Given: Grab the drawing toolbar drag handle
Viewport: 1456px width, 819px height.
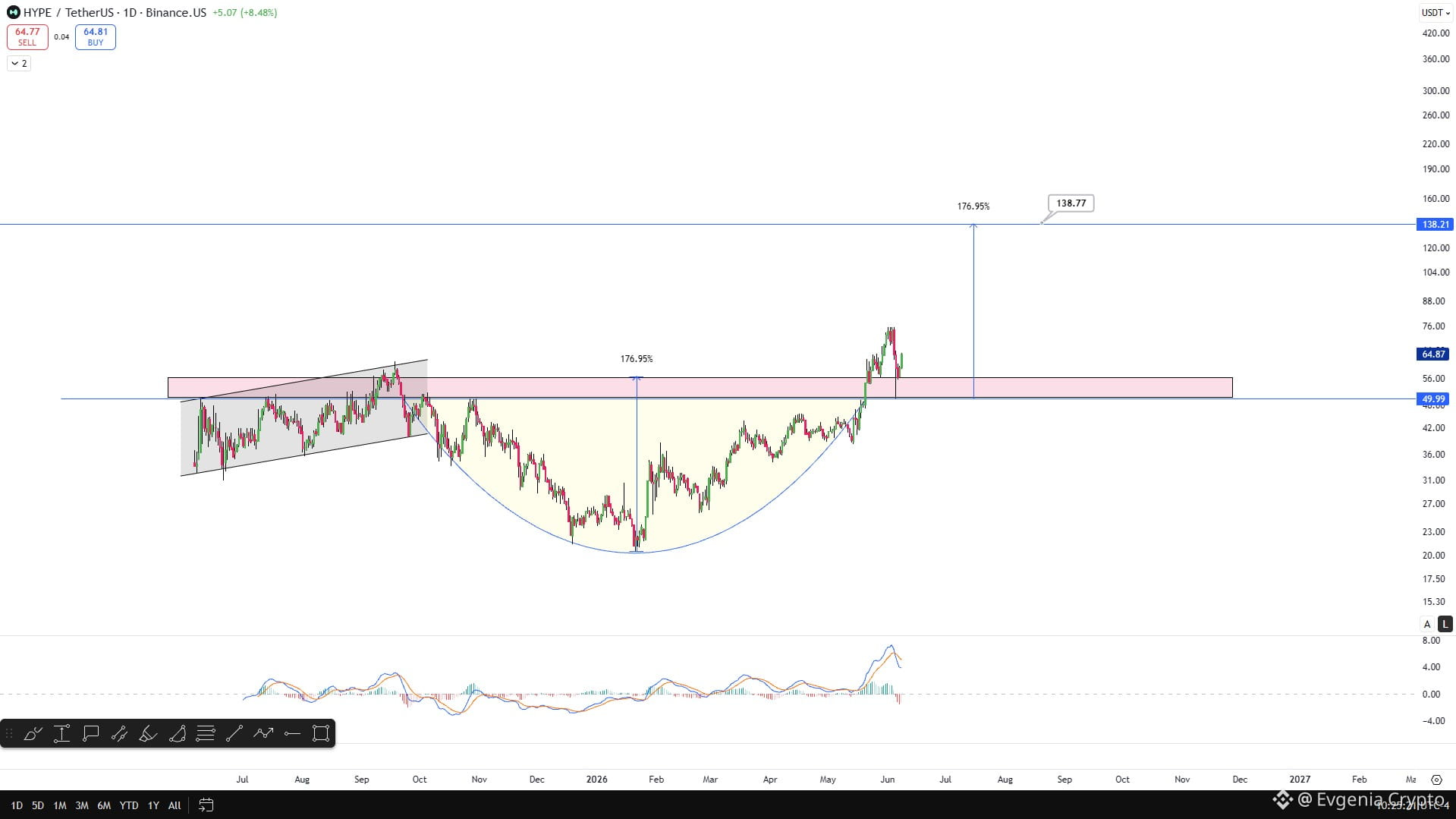Looking at the screenshot, I should pyautogui.click(x=9, y=733).
